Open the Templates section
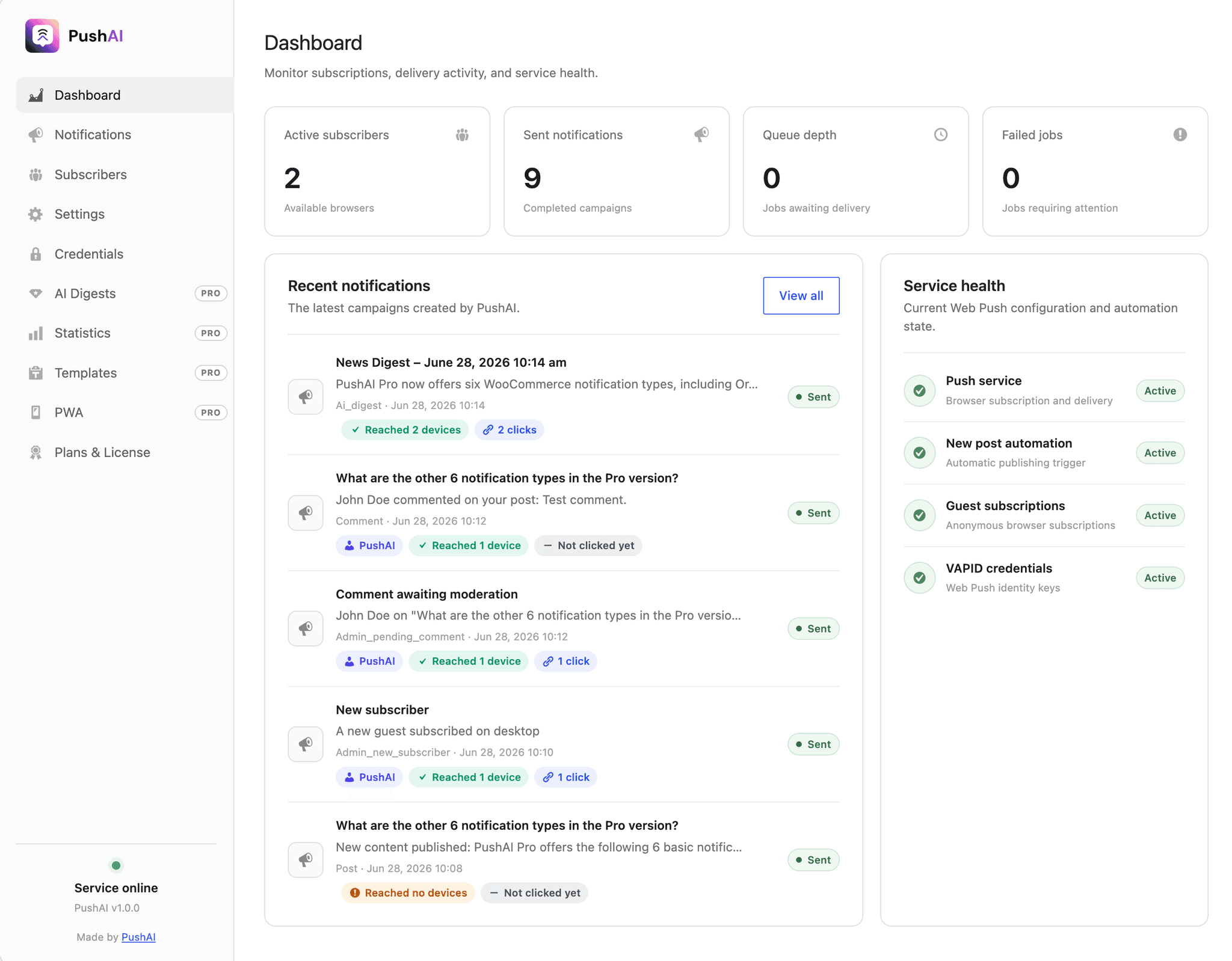Viewport: 1232px width, 961px height. [125, 373]
